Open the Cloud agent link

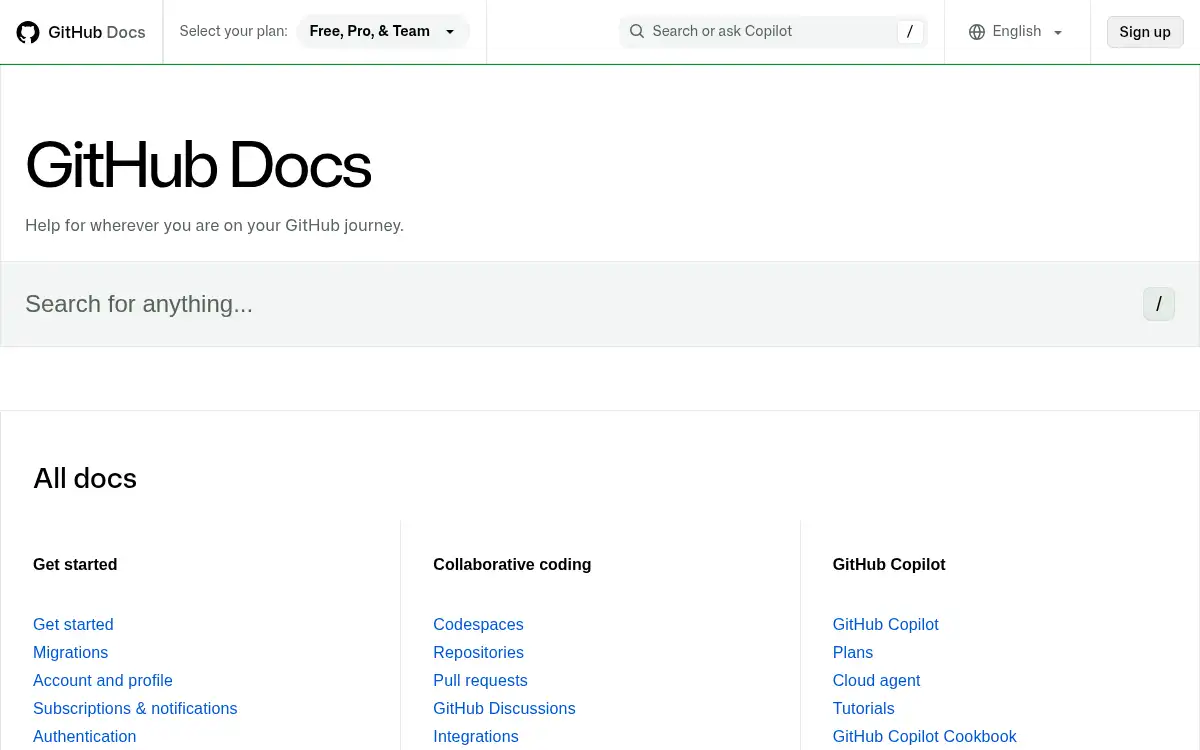tap(876, 680)
